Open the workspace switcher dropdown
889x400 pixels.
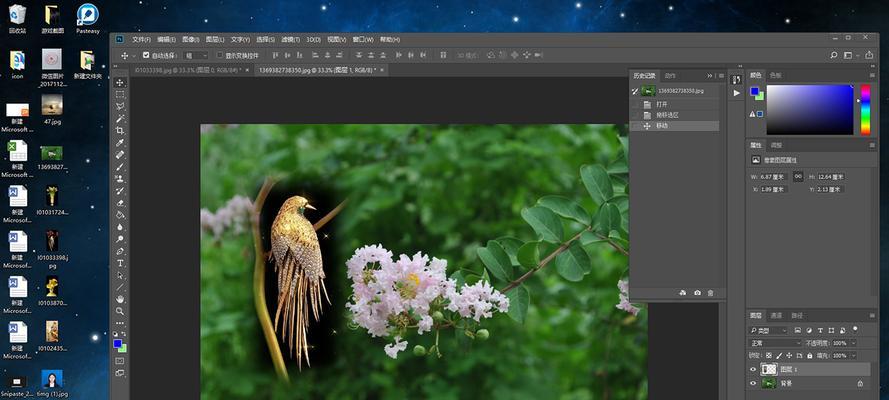850,55
